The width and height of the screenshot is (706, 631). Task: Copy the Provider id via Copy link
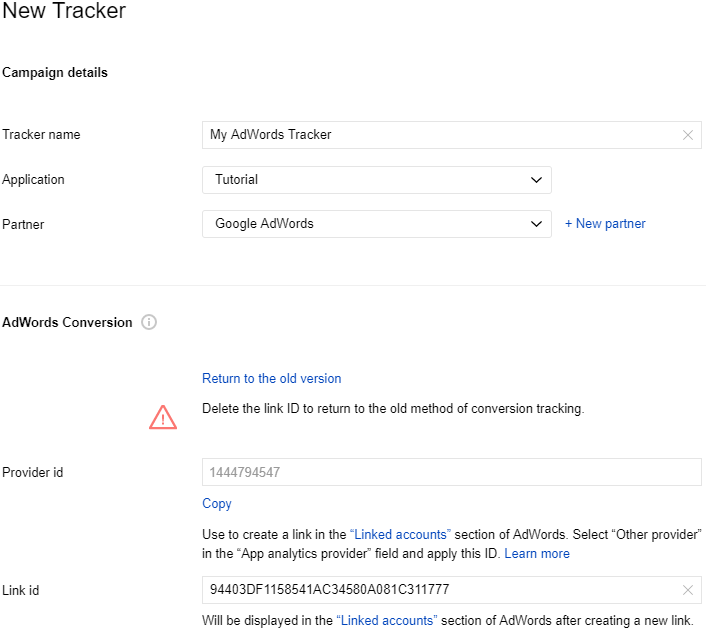tap(217, 503)
